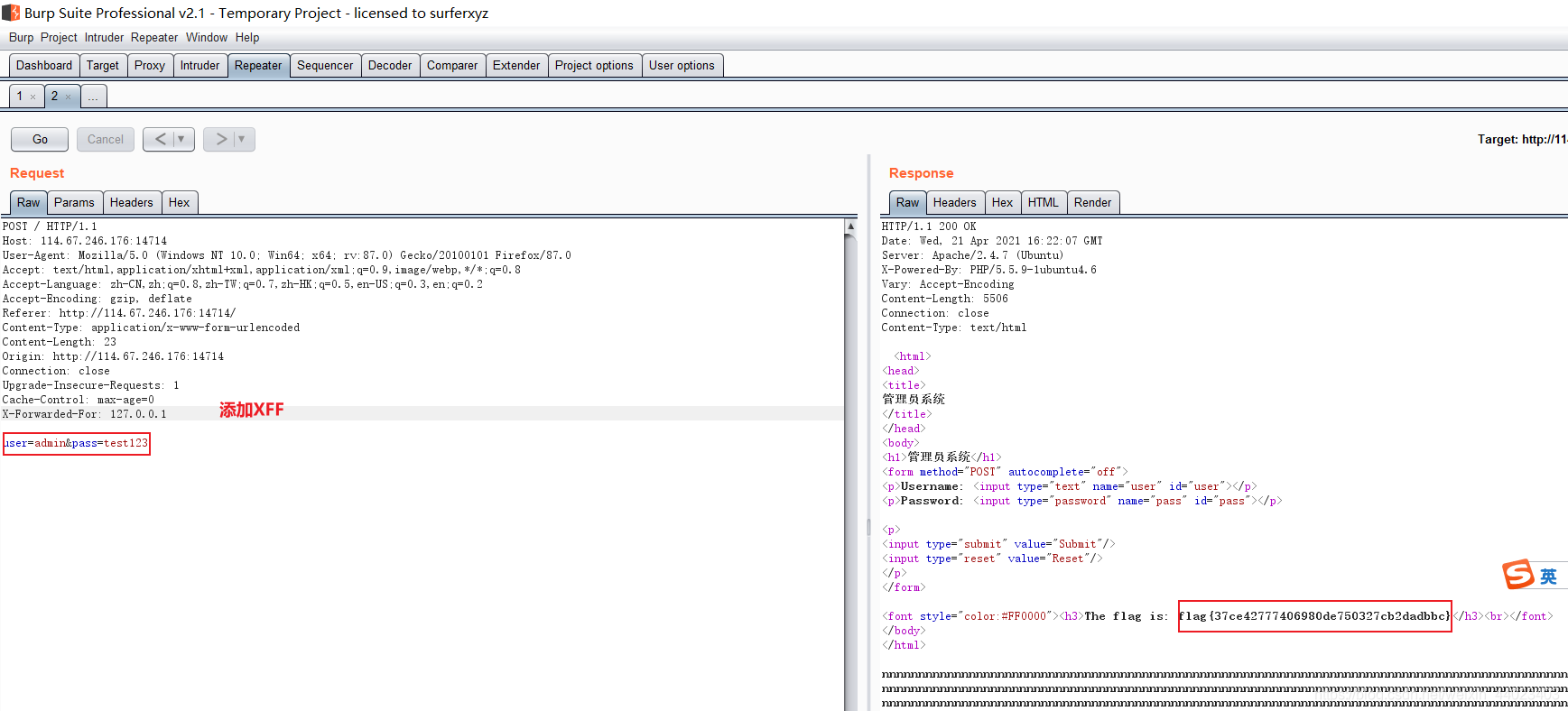Switch to the Dashboard tab
The width and height of the screenshot is (1568, 711).
tap(44, 65)
